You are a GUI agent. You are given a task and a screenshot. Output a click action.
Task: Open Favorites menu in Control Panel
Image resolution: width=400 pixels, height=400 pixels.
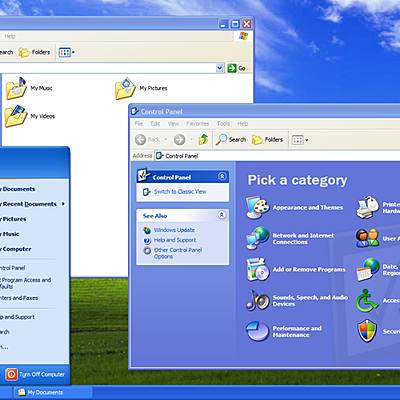[198, 124]
